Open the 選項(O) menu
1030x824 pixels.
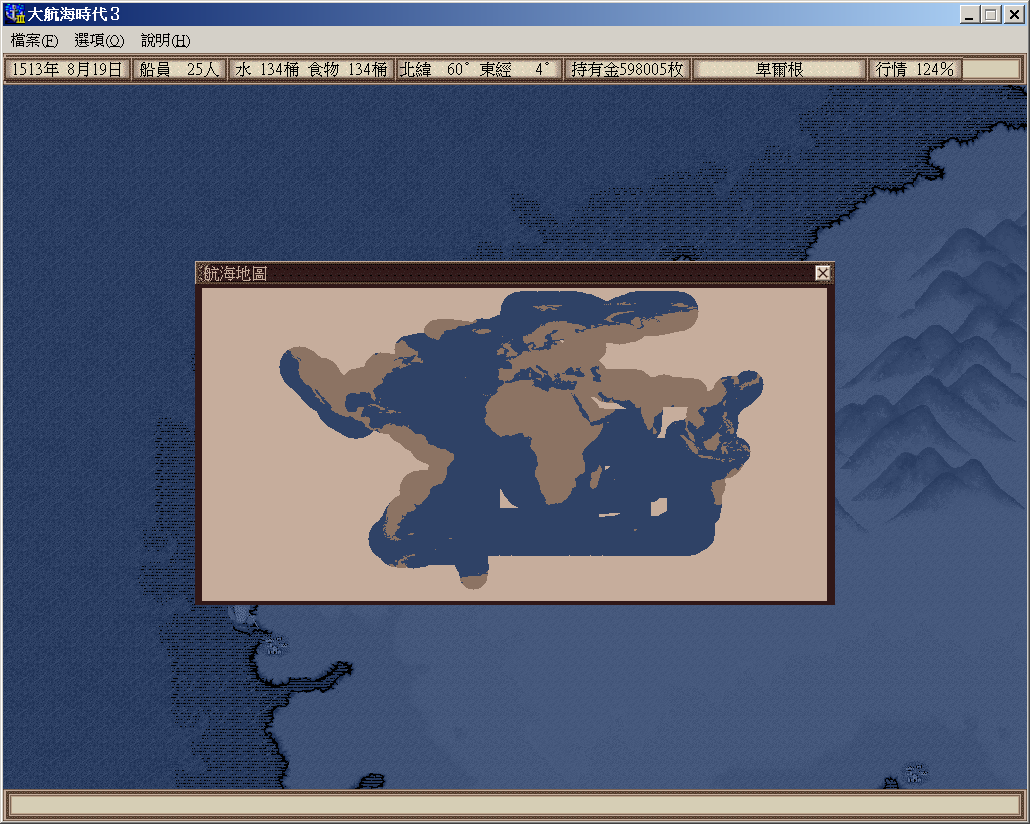click(99, 41)
